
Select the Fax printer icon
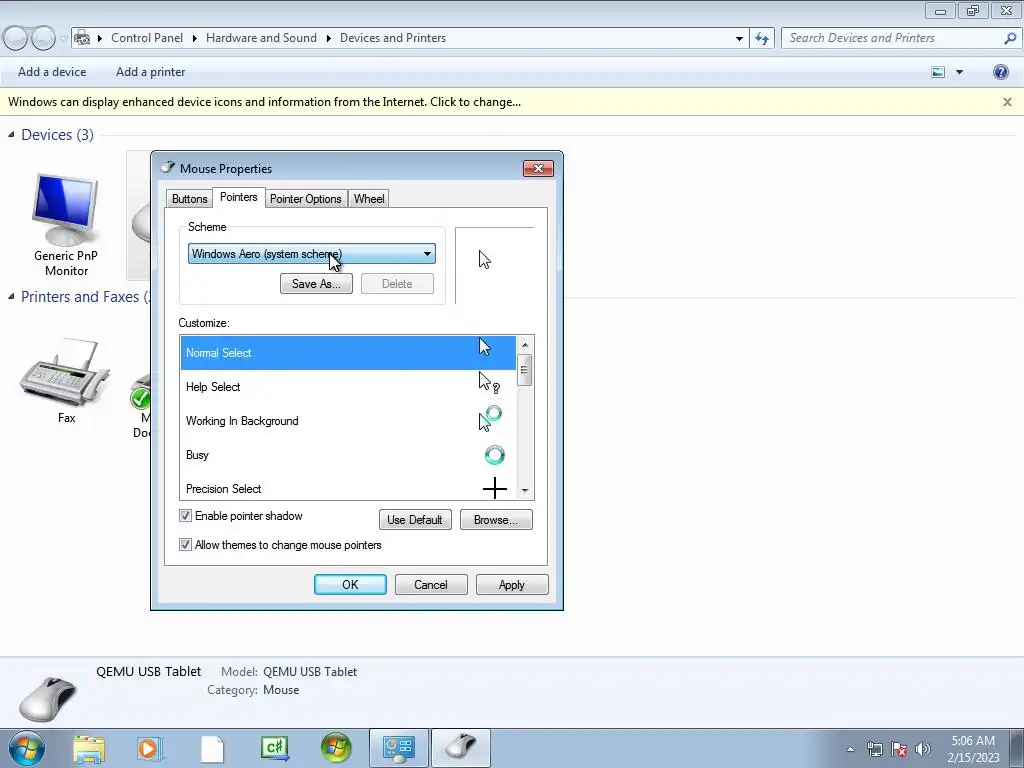[65, 381]
